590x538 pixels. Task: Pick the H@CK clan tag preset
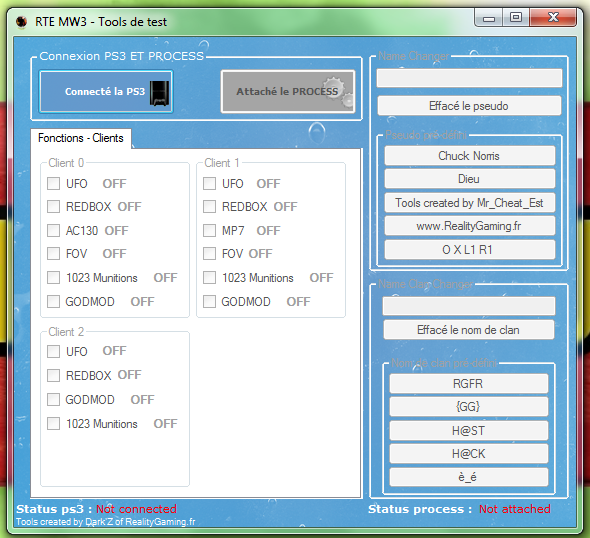(468, 454)
